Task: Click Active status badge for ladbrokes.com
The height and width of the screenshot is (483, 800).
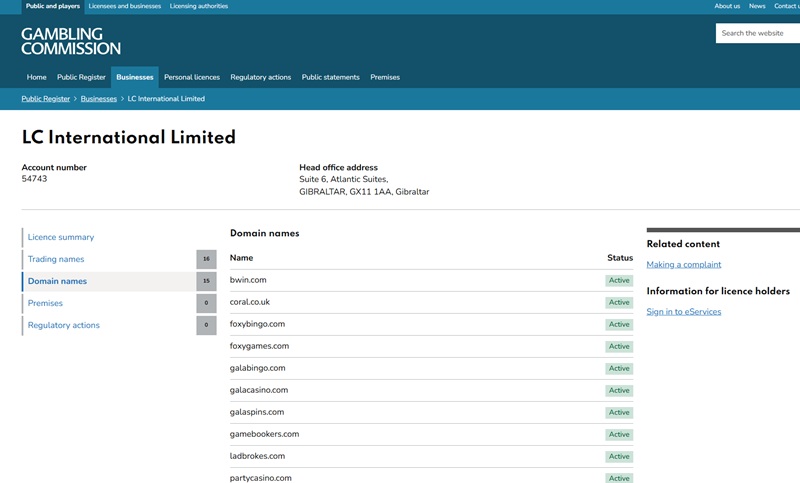Action: point(619,456)
